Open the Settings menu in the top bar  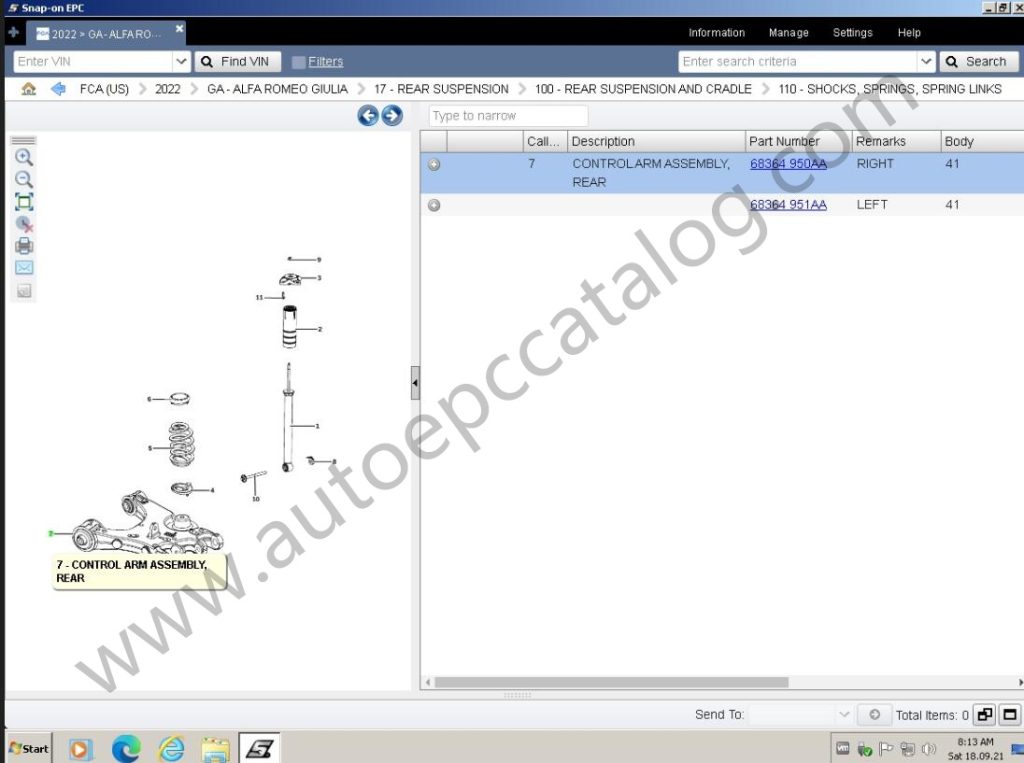[x=852, y=32]
